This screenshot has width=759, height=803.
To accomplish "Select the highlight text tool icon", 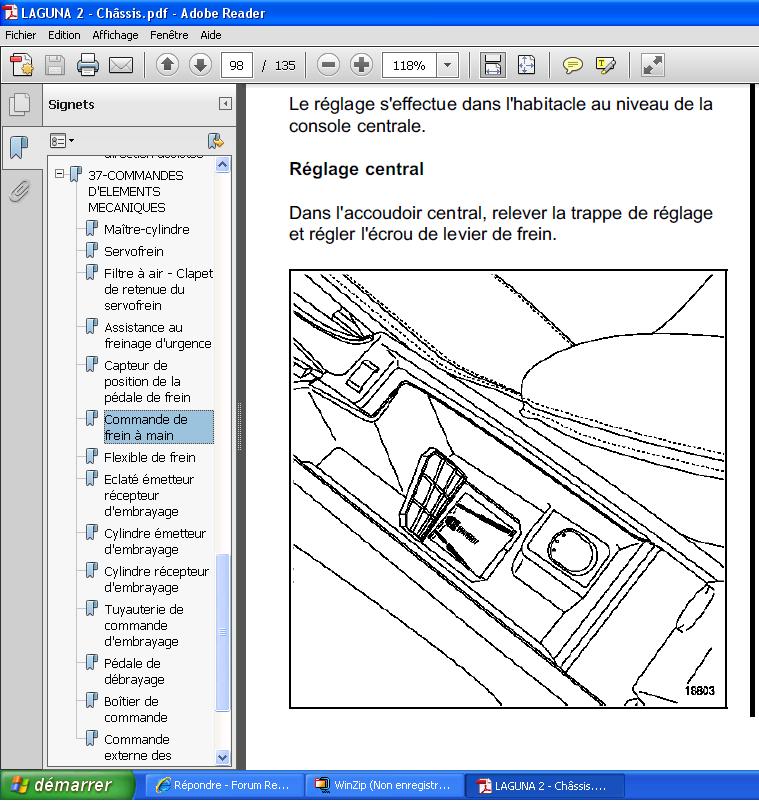I will click(605, 65).
